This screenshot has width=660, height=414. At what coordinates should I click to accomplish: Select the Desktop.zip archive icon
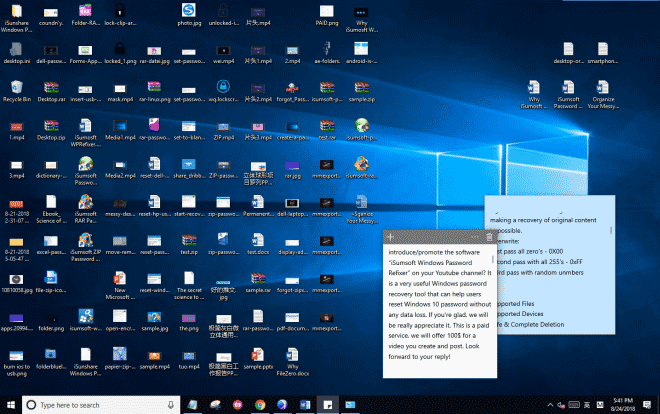point(51,124)
